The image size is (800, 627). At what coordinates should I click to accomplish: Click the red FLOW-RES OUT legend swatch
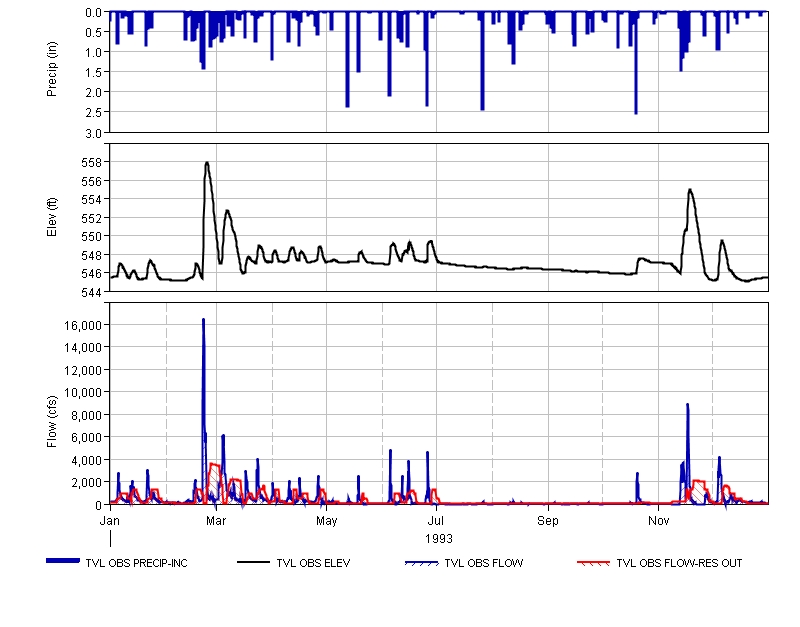[593, 563]
